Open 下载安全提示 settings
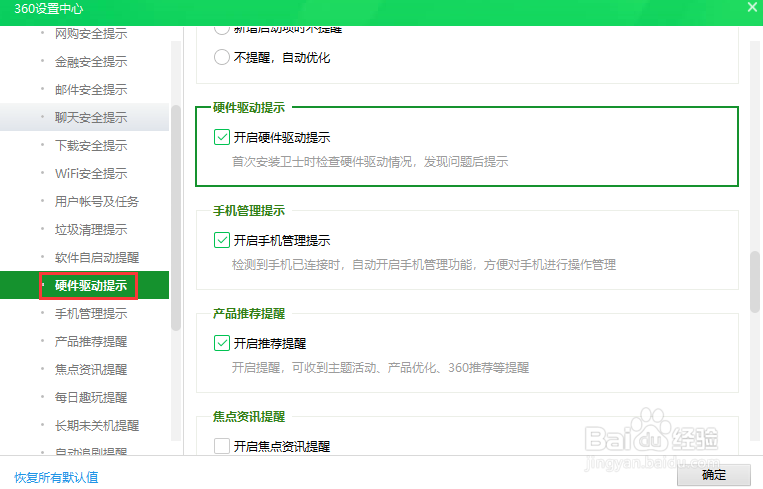The width and height of the screenshot is (763, 489). point(91,145)
